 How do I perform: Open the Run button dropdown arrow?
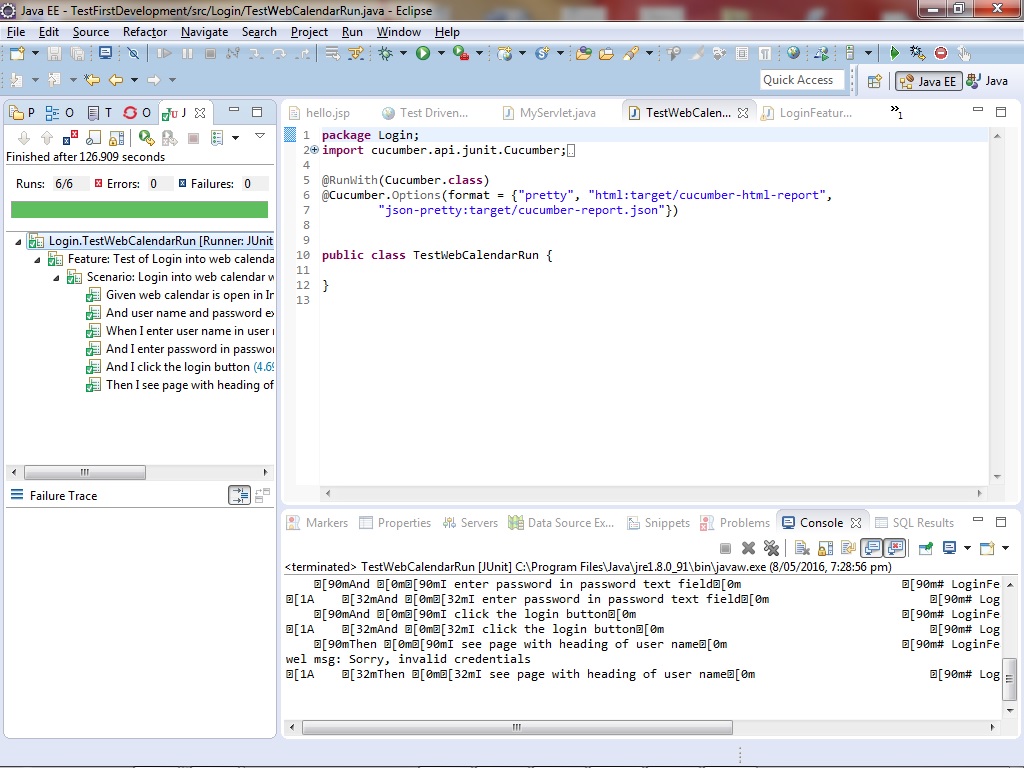click(441, 54)
